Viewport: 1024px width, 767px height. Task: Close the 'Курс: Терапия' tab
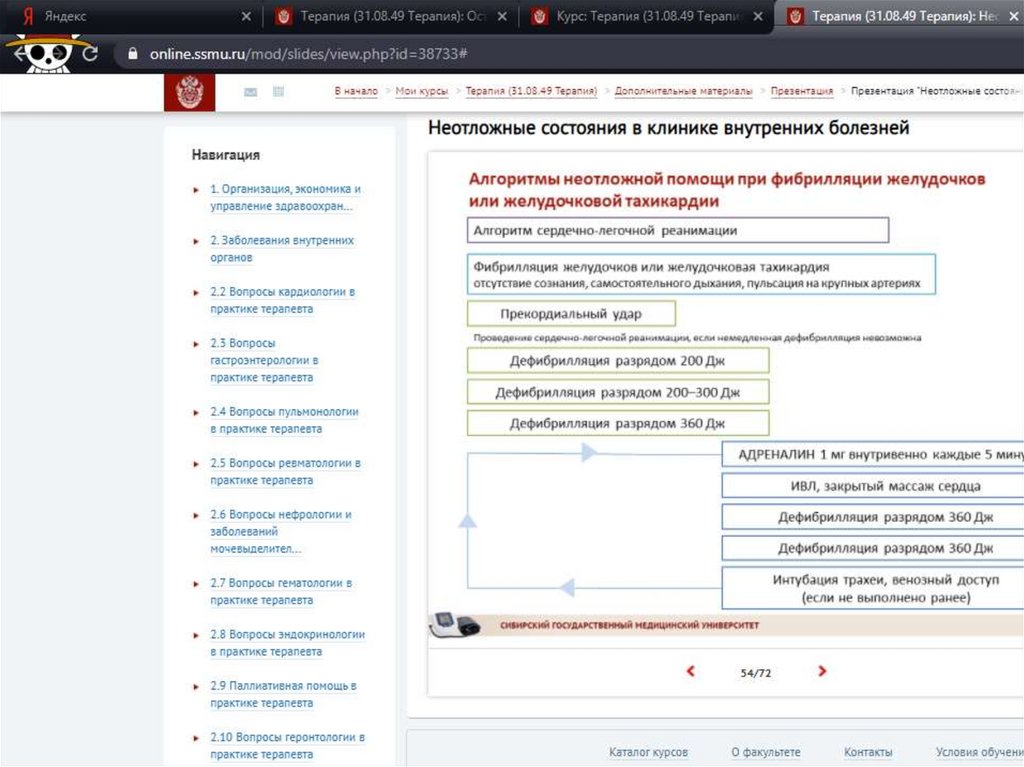pyautogui.click(x=758, y=16)
